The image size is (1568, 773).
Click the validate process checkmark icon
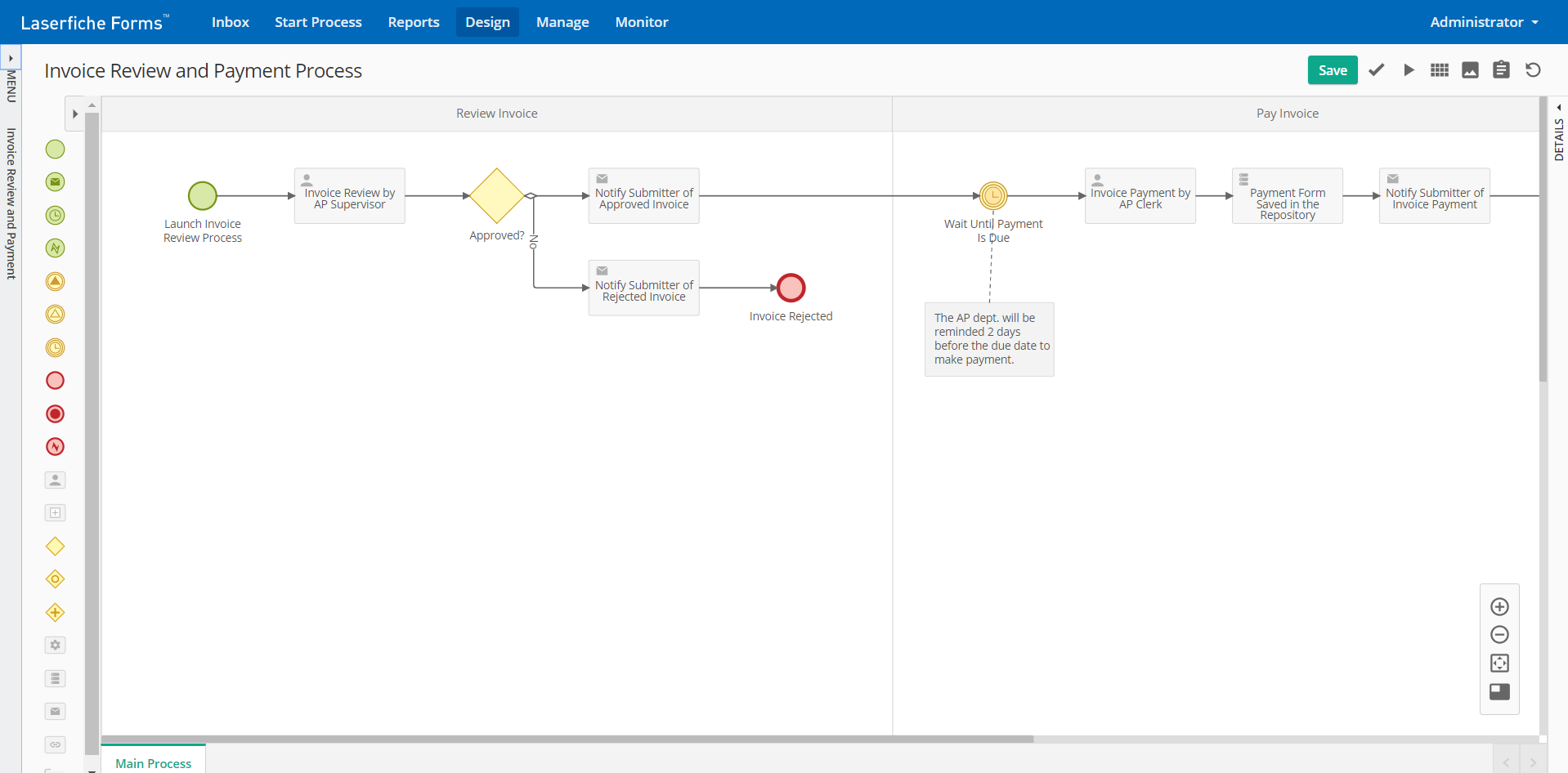tap(1377, 70)
